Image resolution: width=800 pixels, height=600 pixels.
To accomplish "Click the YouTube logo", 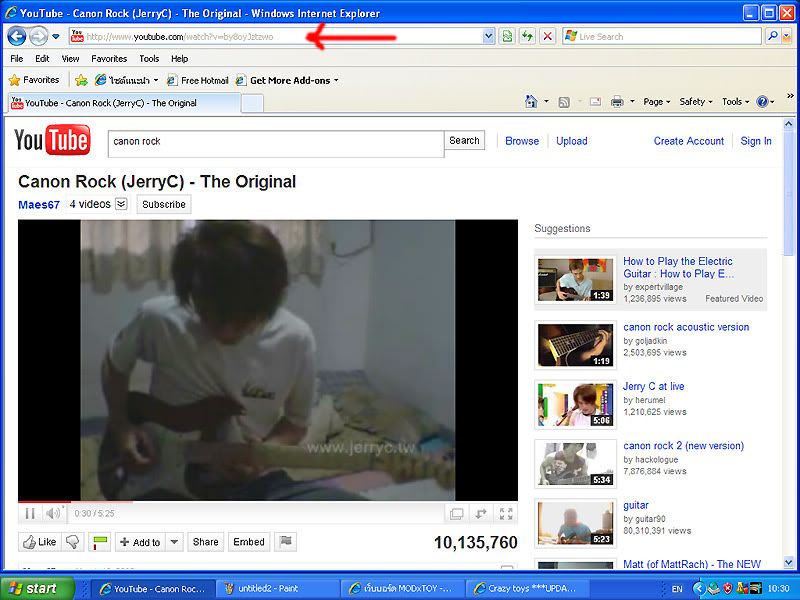I will tap(53, 140).
